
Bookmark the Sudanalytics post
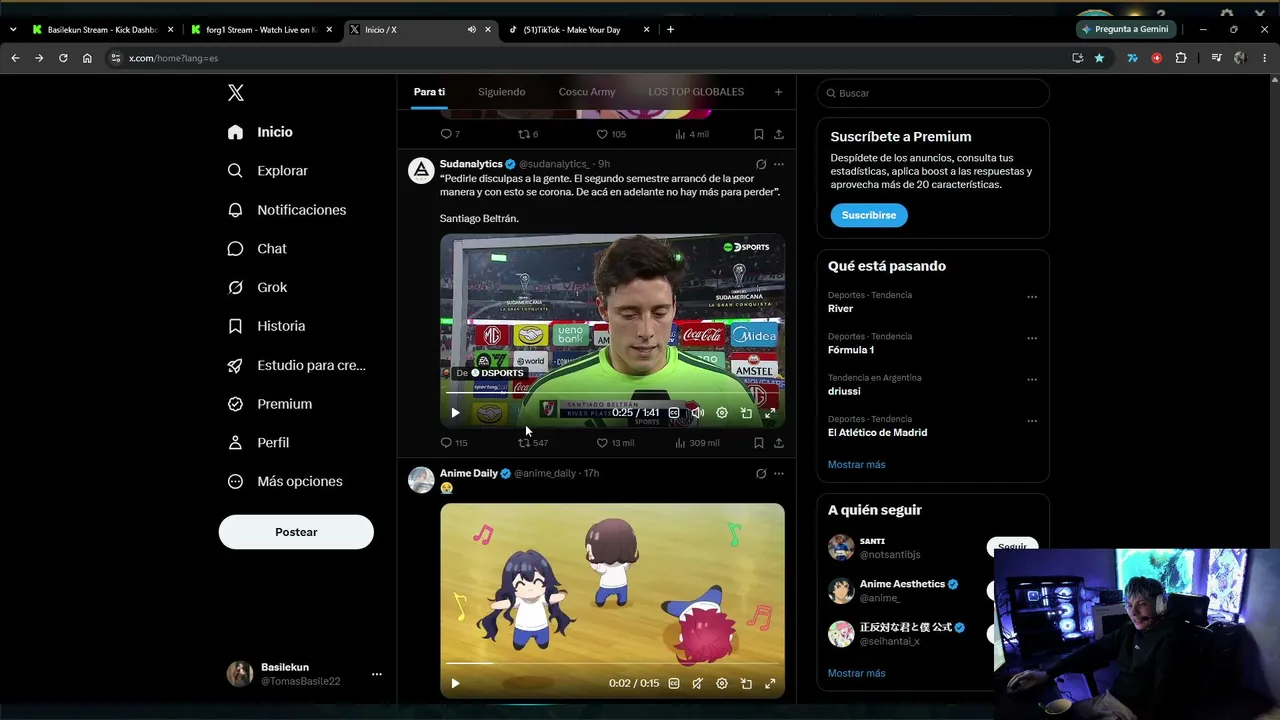759,443
